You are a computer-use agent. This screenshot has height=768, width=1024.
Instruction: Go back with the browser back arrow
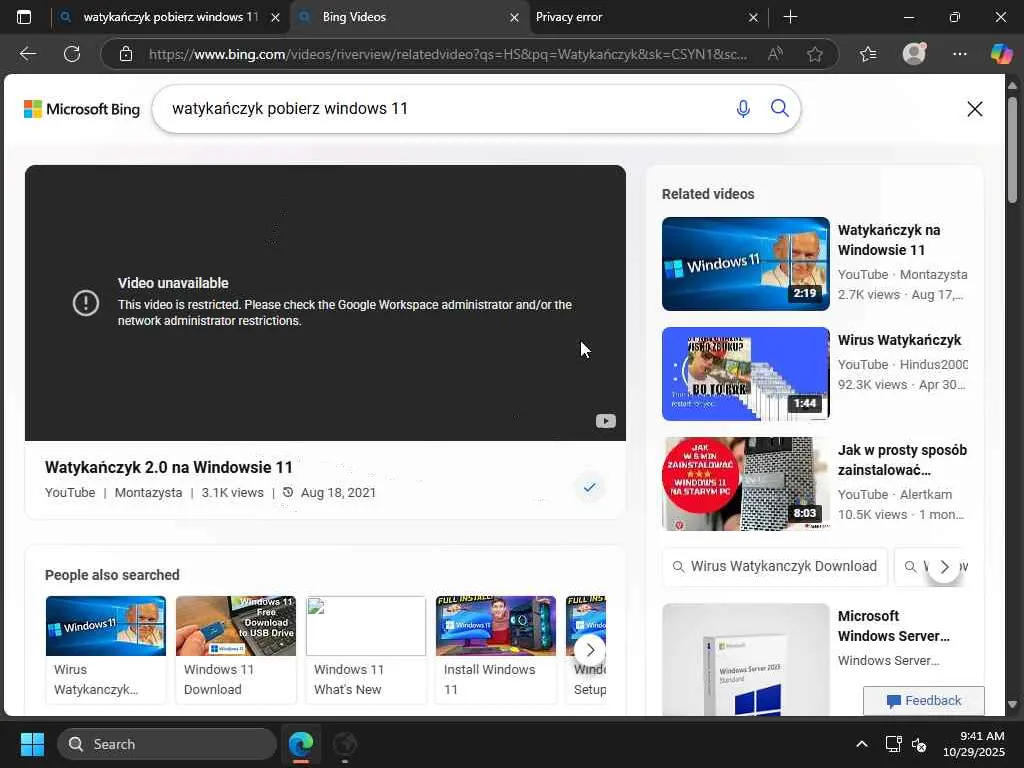click(x=28, y=54)
